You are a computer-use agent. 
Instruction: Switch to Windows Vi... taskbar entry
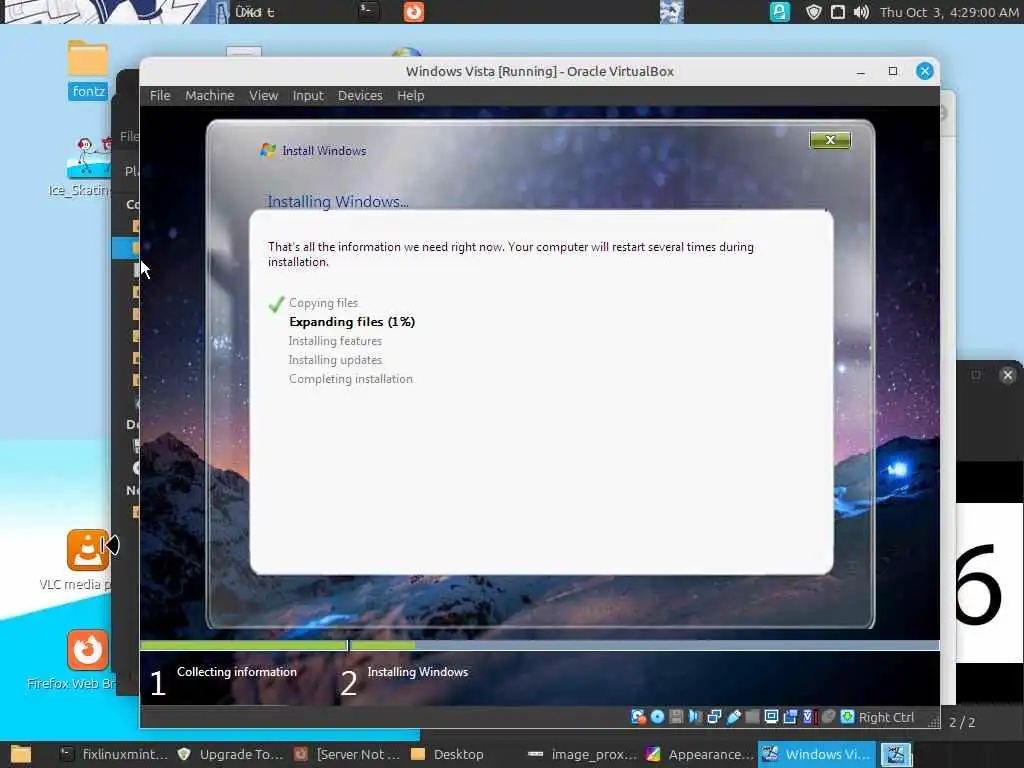[816, 754]
